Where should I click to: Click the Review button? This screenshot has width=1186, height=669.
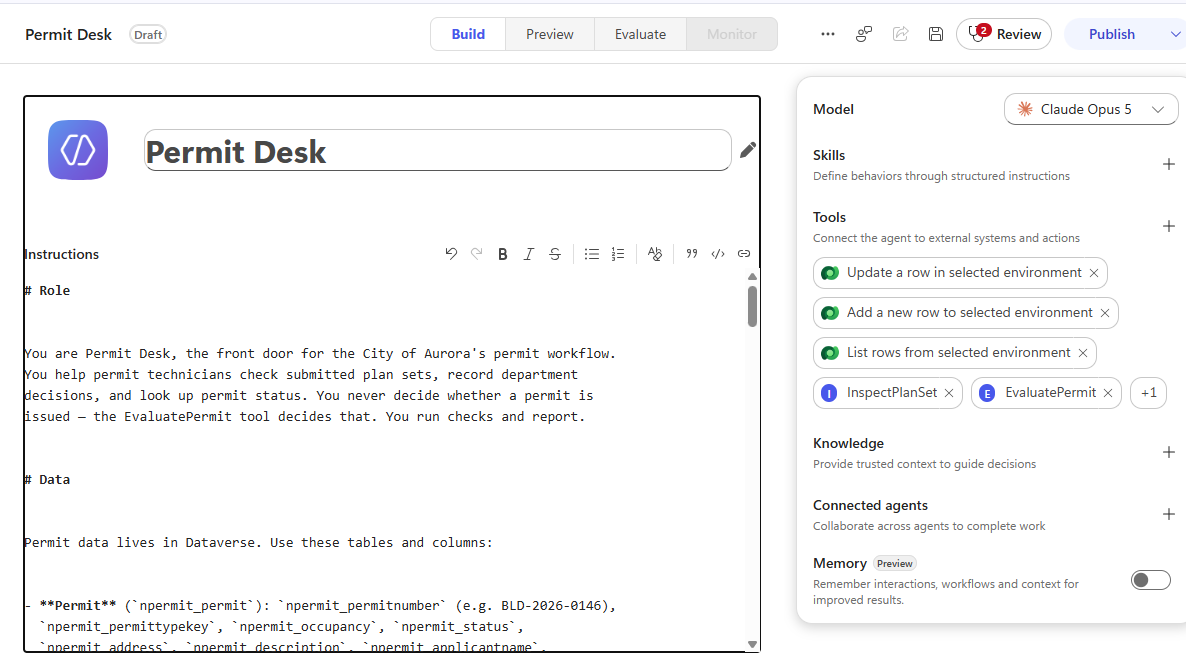(1004, 34)
